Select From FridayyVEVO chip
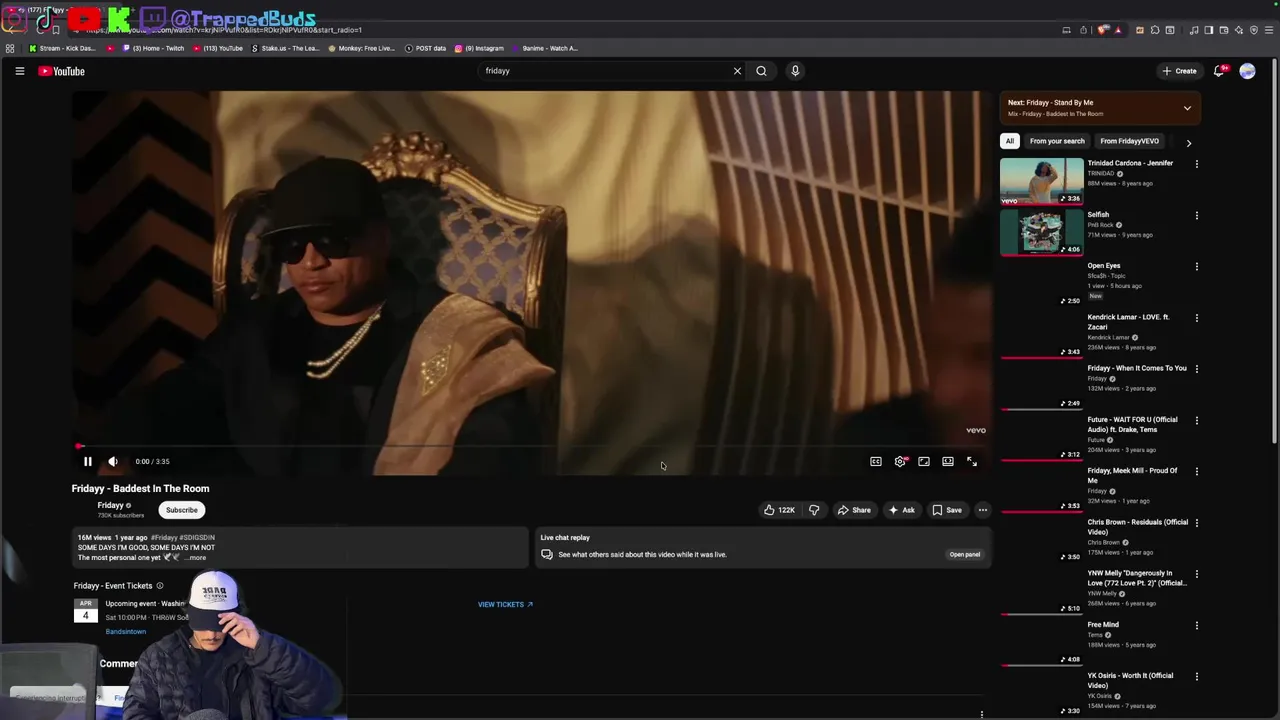Viewport: 1280px width, 720px height. tap(1129, 141)
